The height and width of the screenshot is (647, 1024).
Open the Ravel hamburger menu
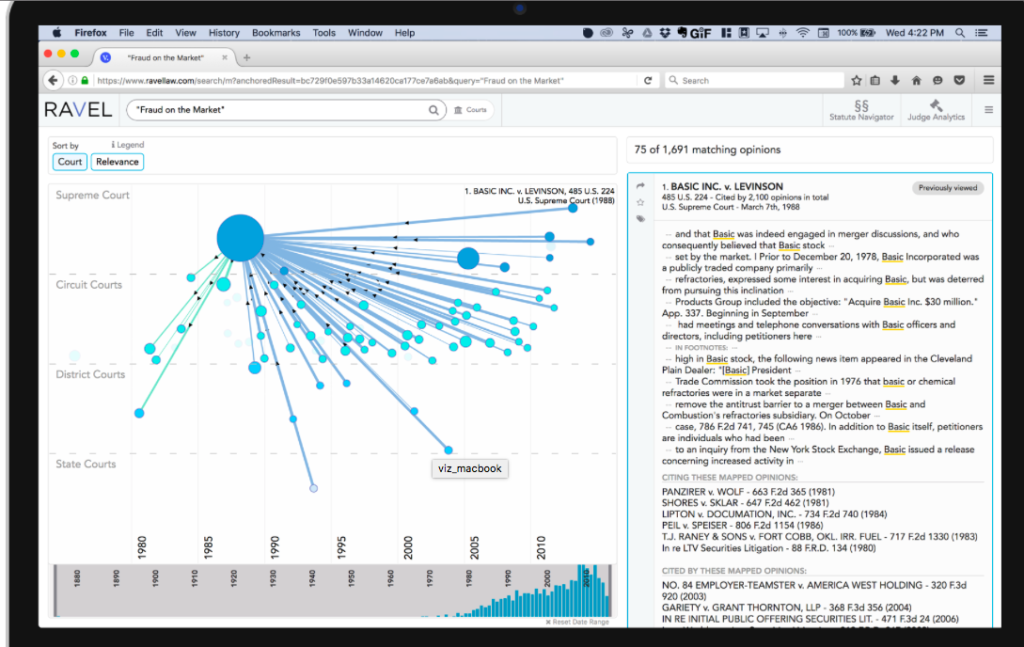tap(990, 110)
